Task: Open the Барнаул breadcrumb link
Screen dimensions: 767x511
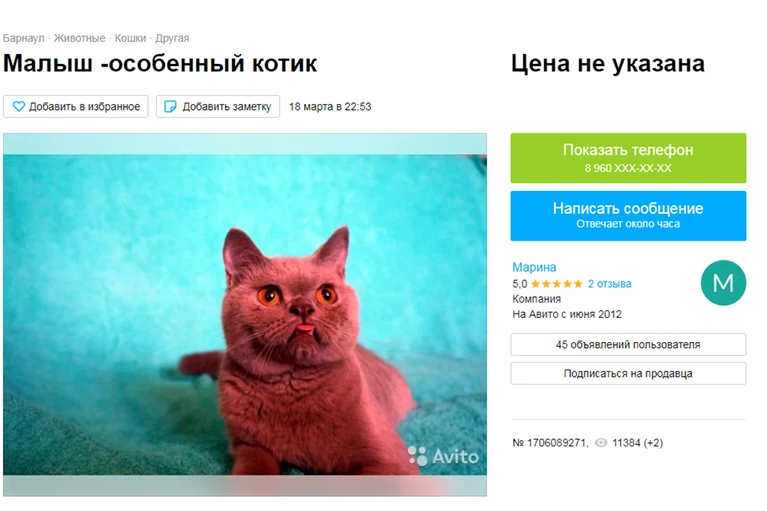Action: [x=23, y=38]
